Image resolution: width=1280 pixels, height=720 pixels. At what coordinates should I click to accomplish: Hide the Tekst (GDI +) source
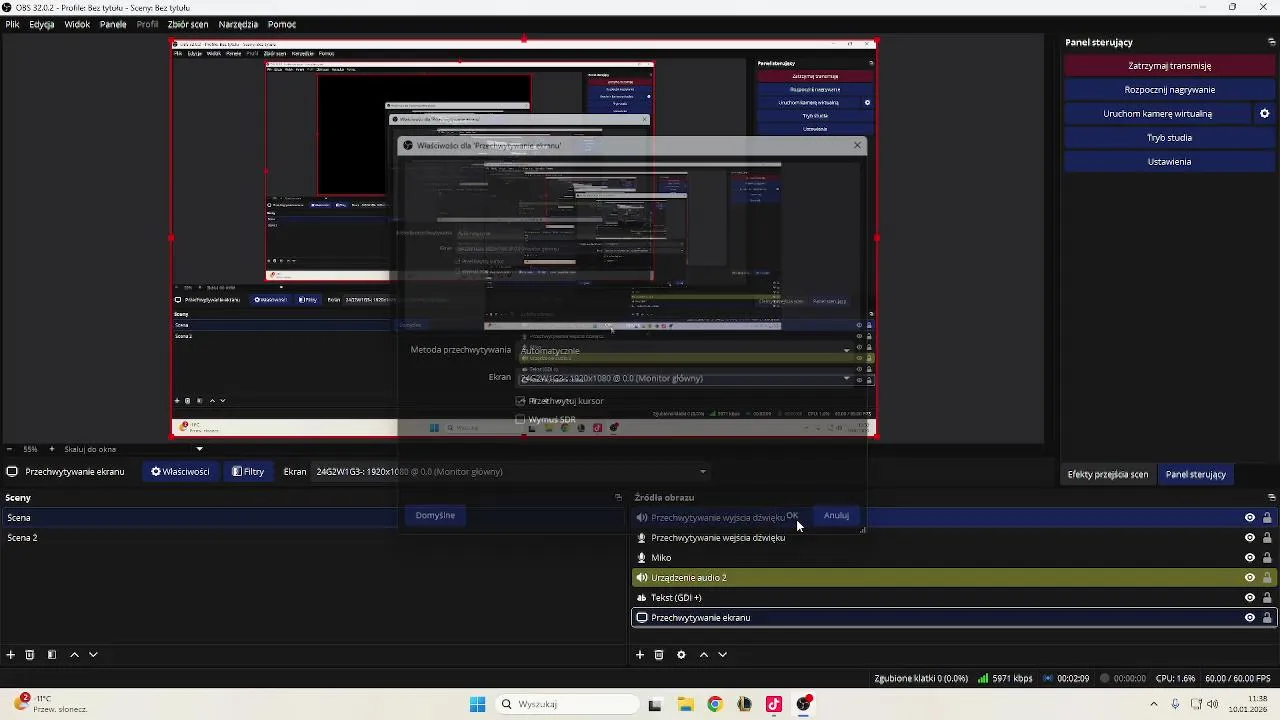(1249, 598)
